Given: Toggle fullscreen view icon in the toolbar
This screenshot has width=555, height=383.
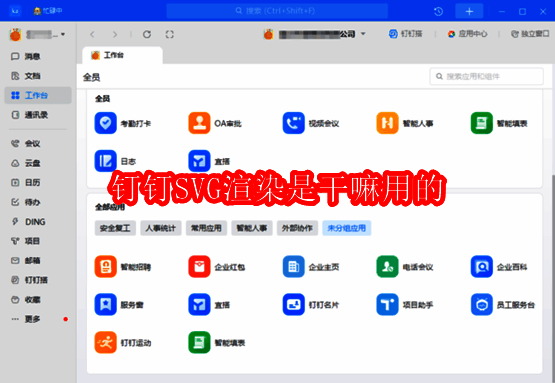Looking at the screenshot, I should click(170, 34).
